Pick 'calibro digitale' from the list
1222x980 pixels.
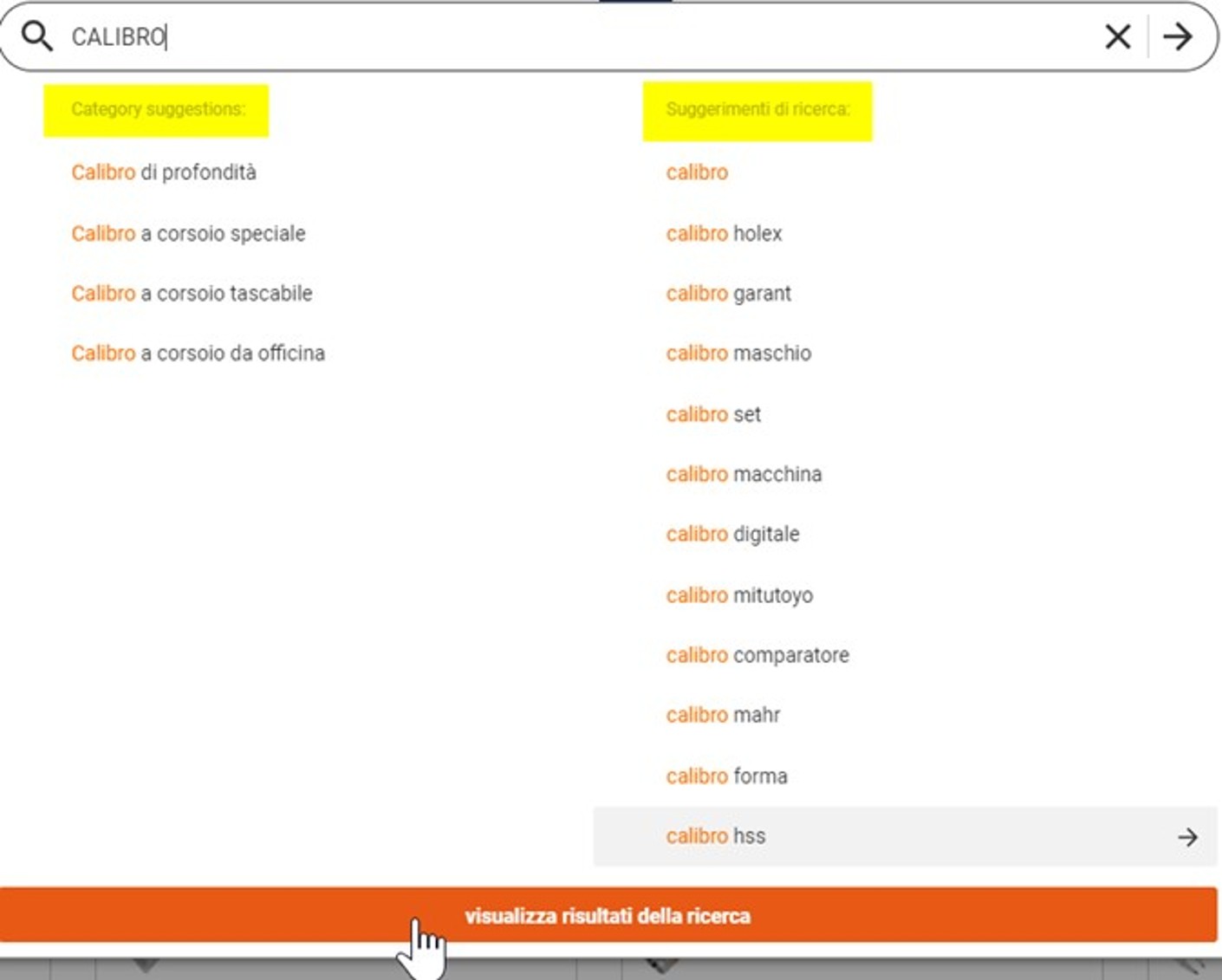click(x=732, y=534)
